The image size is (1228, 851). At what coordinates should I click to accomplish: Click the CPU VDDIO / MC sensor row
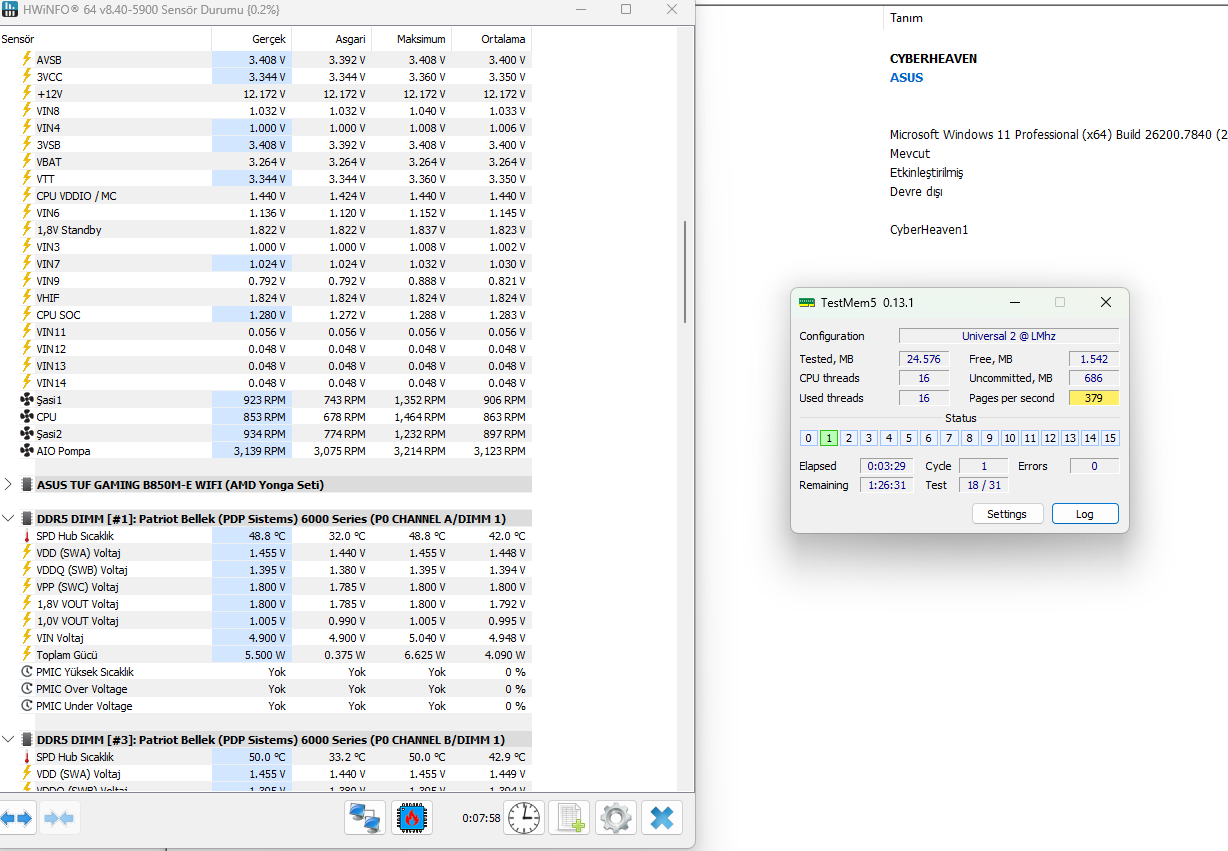265,196
